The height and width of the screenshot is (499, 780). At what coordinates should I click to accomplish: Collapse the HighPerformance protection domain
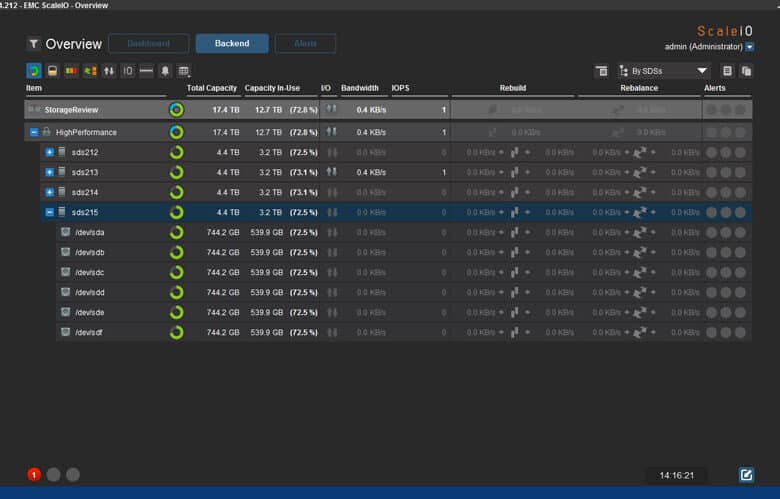33,132
